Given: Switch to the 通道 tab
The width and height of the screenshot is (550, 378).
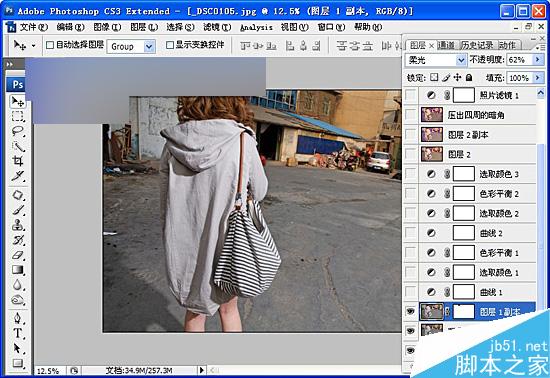Looking at the screenshot, I should (446, 45).
